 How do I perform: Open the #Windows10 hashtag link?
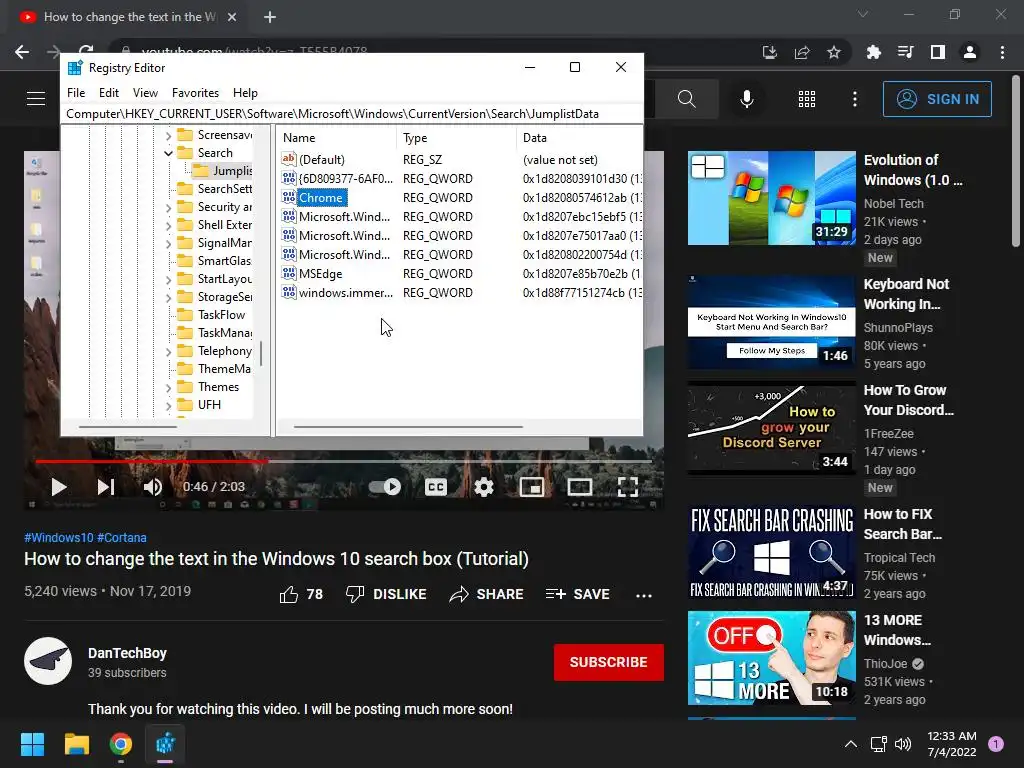(x=59, y=537)
